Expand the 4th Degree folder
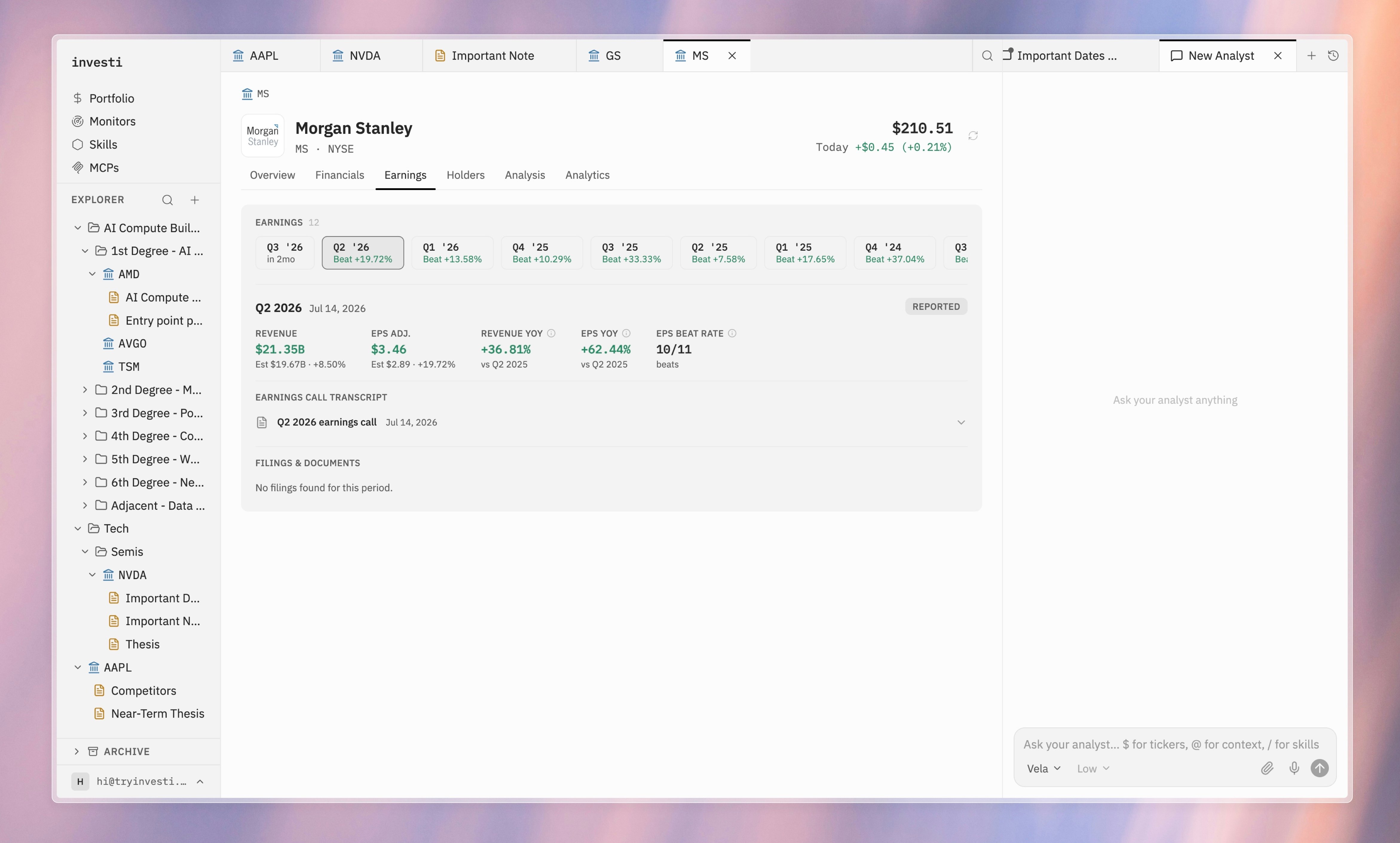The image size is (1400, 843). pos(85,436)
